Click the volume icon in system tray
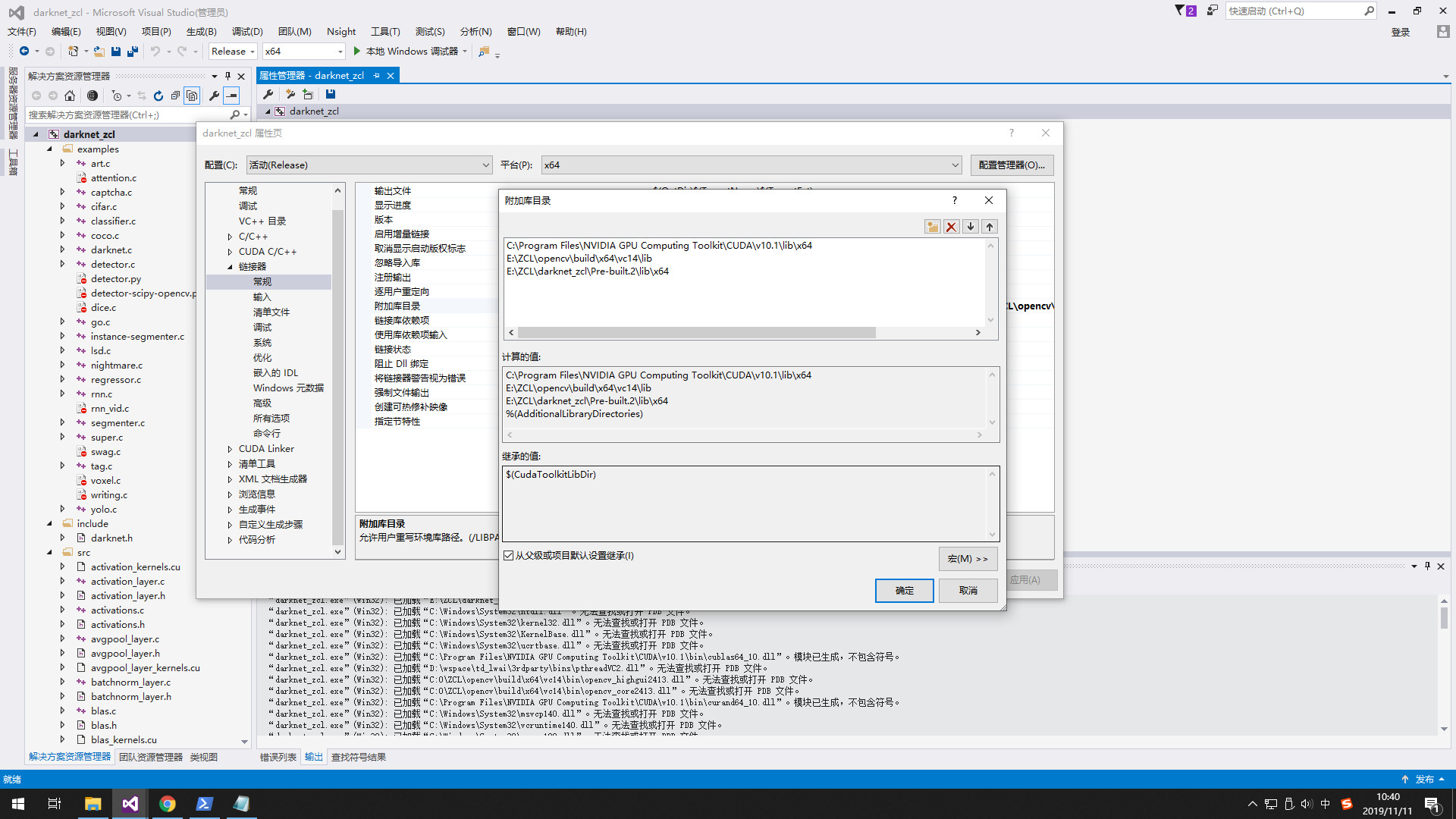The height and width of the screenshot is (819, 1456). pyautogui.click(x=1307, y=804)
